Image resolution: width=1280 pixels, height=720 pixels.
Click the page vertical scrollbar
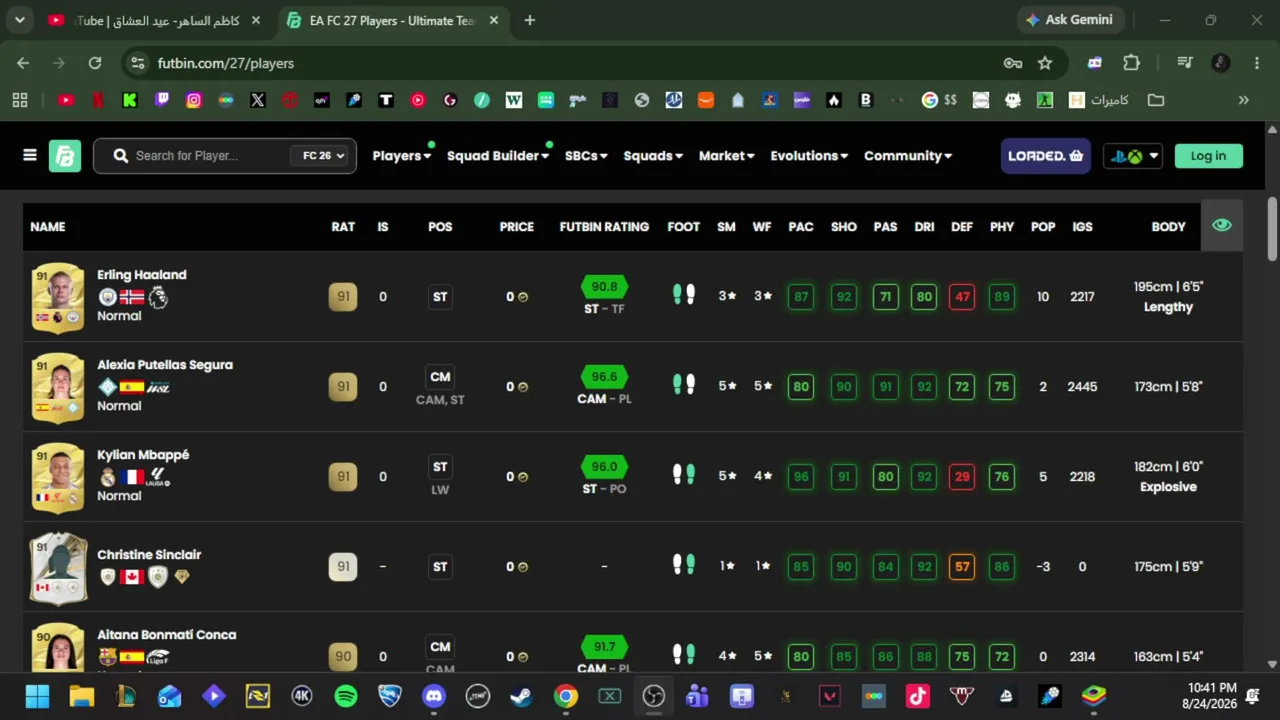1272,230
